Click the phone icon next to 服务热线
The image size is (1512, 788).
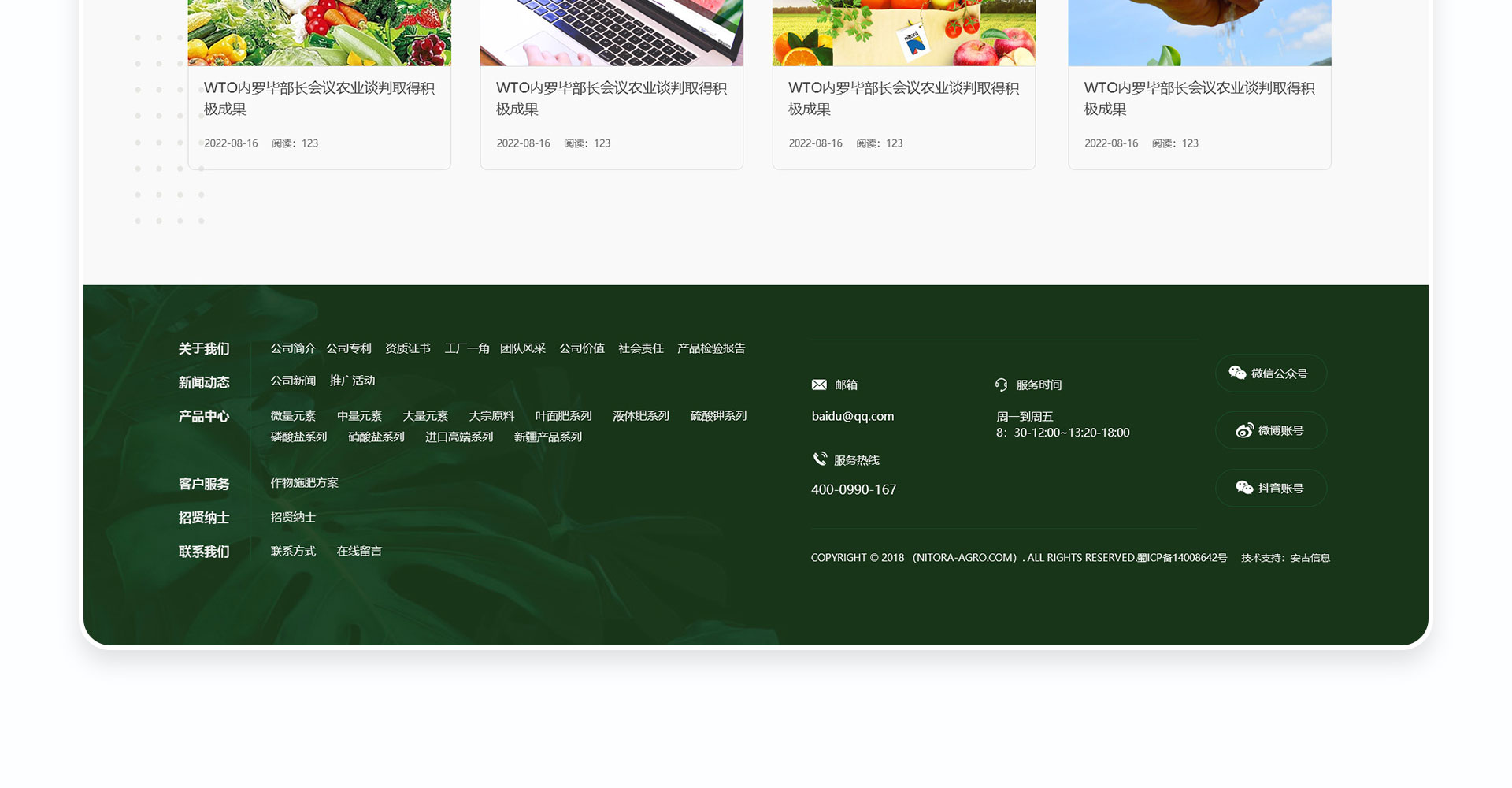[x=820, y=459]
